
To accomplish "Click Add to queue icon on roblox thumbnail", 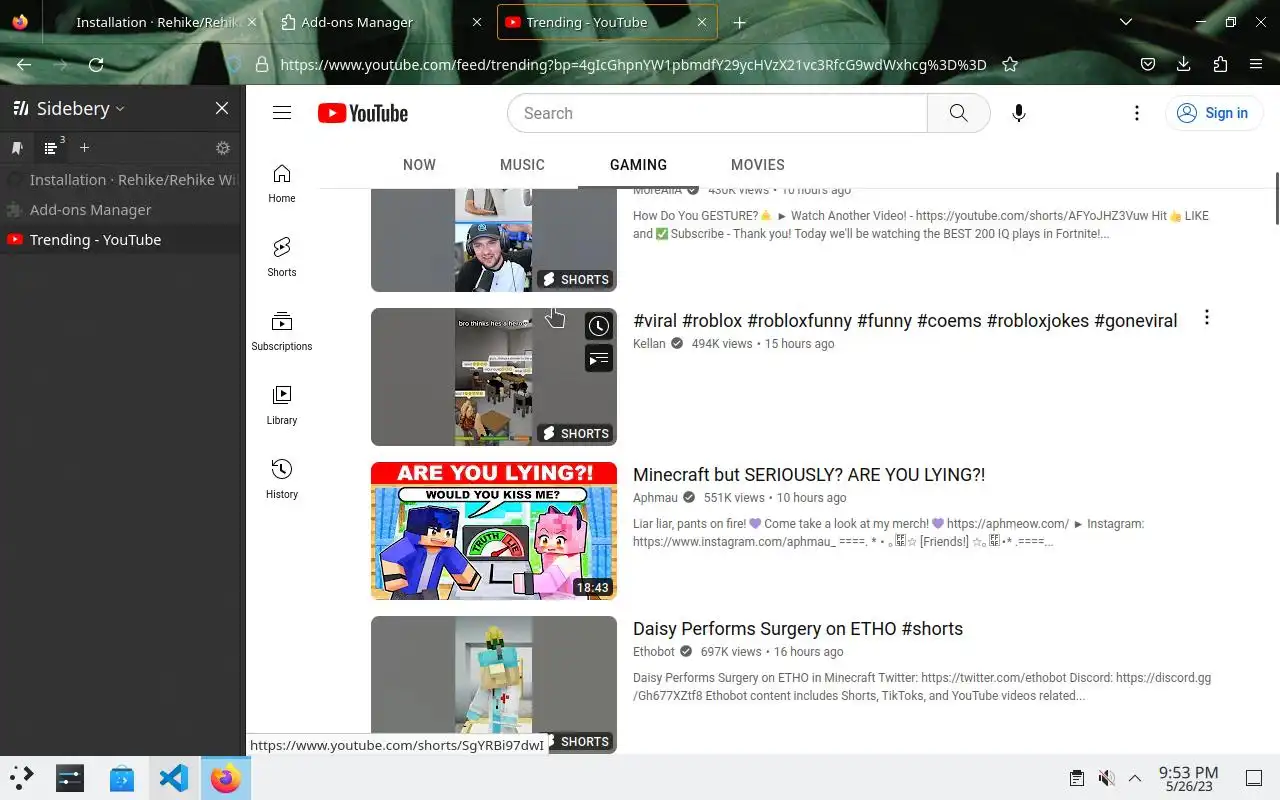I will pyautogui.click(x=598, y=358).
